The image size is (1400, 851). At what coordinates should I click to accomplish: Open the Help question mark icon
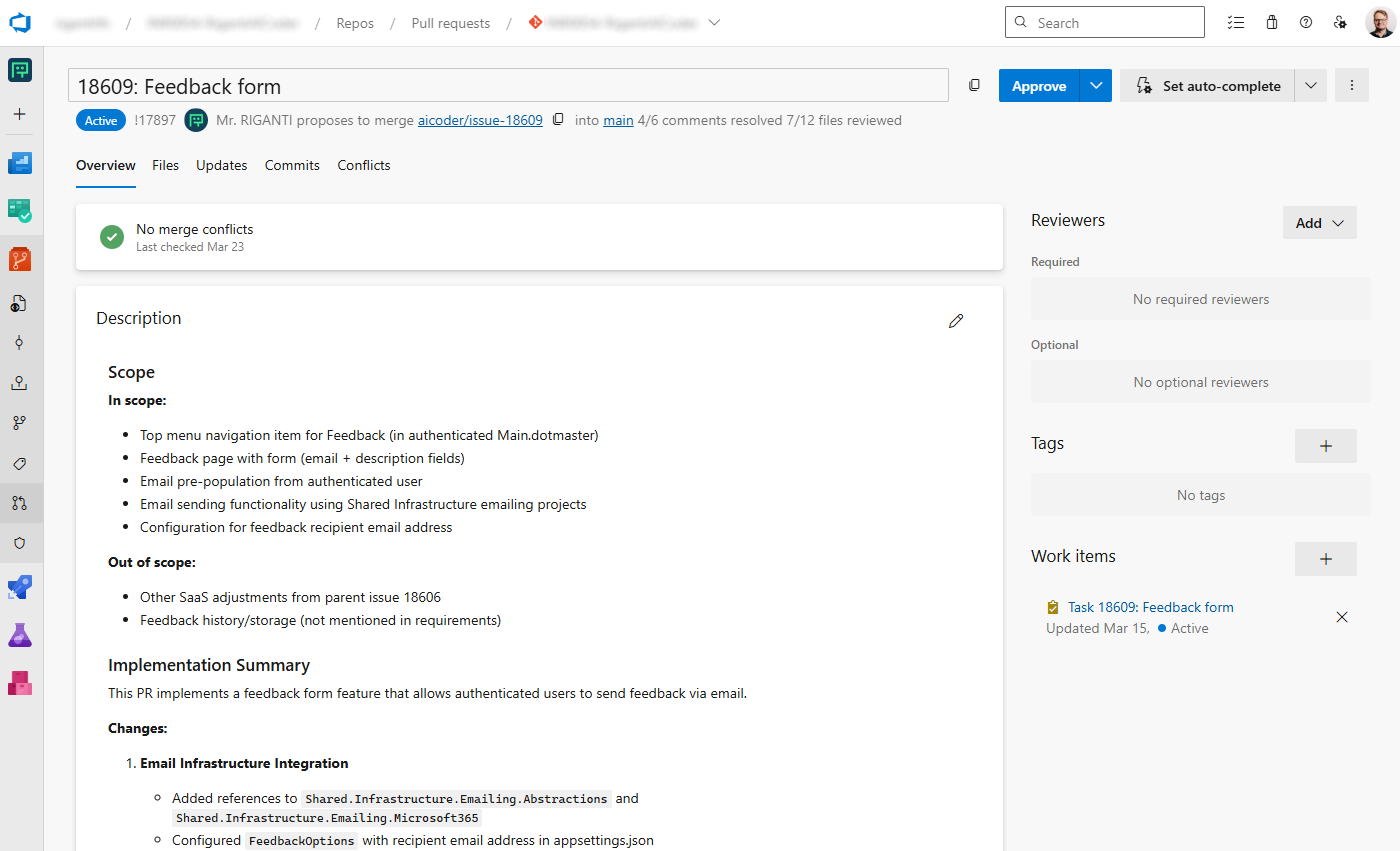point(1306,21)
